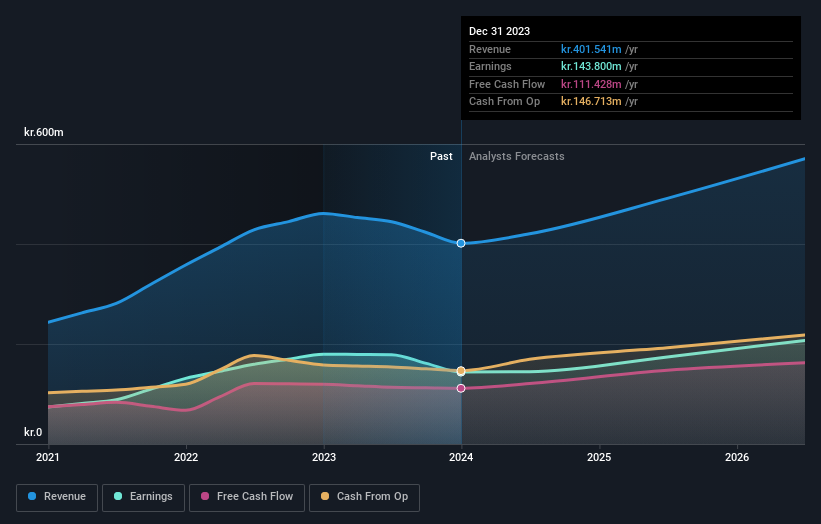Screen dimensions: 821x524
Task: Click the Cash From Op data point at 2024
Action: coord(461,371)
